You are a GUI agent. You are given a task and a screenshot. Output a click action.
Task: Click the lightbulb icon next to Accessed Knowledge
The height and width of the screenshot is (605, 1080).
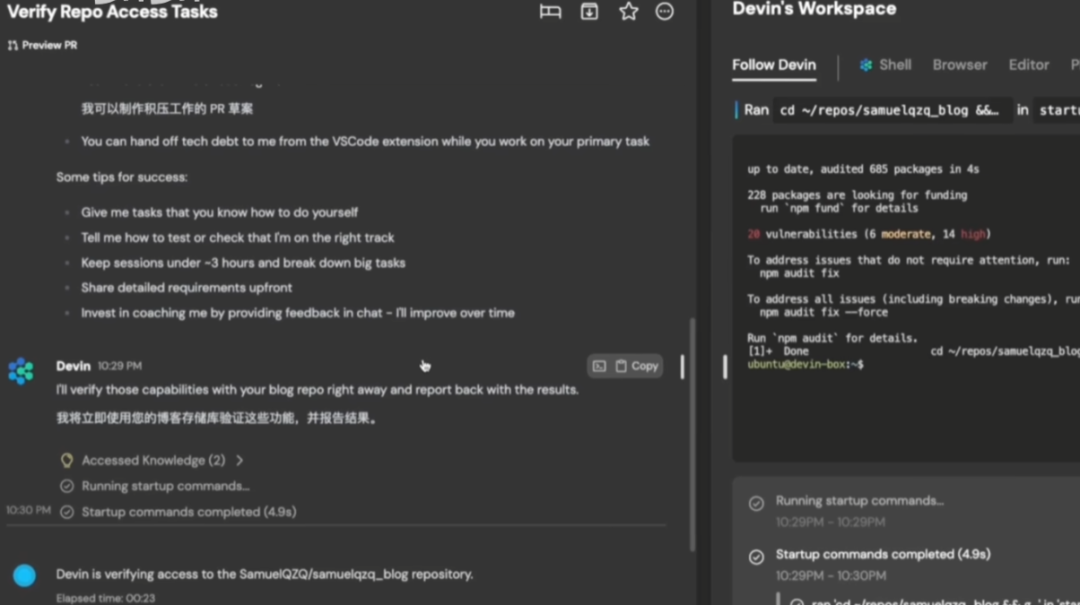(67, 461)
